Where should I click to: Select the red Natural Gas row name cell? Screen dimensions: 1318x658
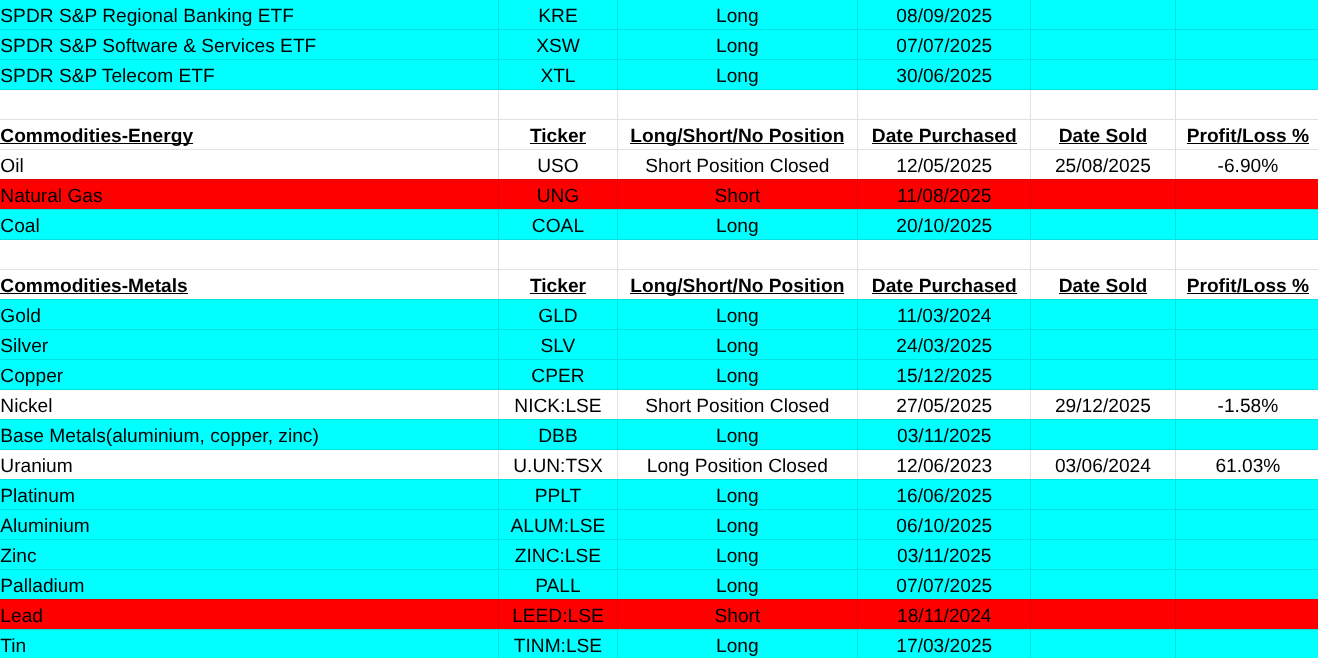click(52, 196)
